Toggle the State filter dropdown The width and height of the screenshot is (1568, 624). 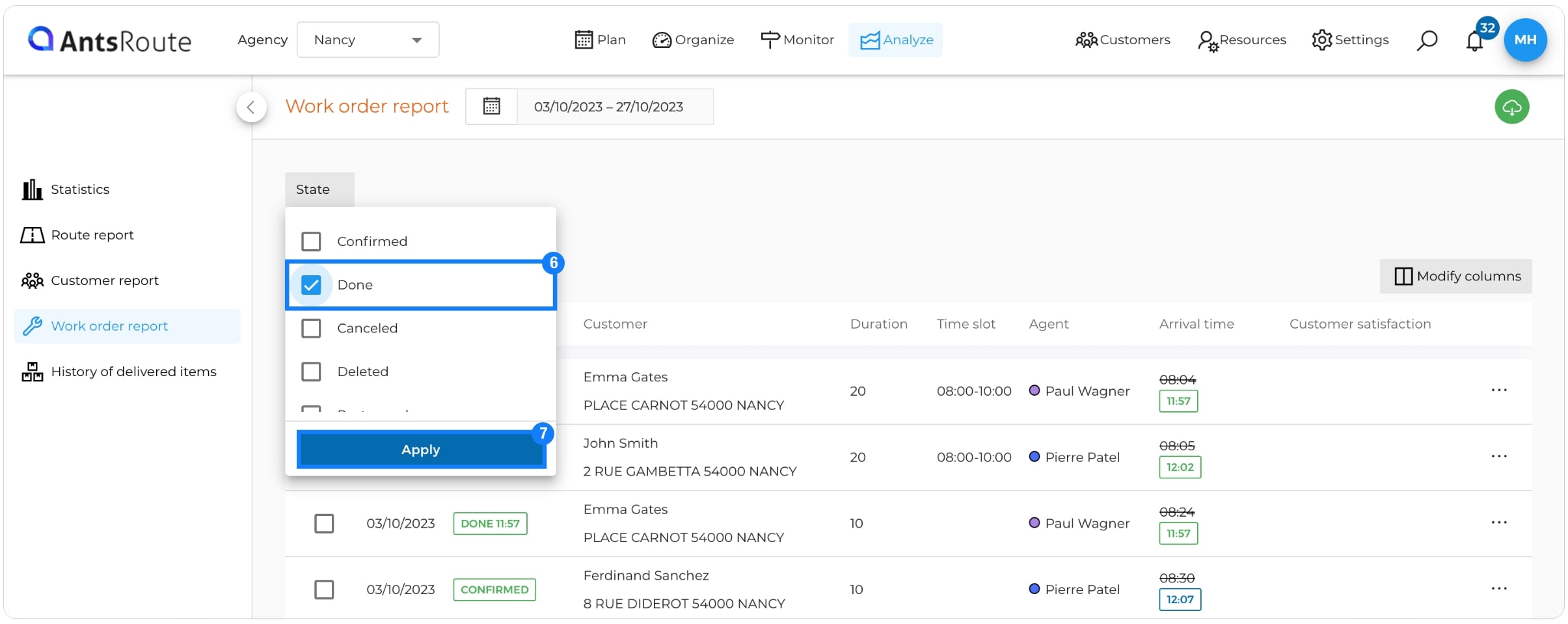319,189
